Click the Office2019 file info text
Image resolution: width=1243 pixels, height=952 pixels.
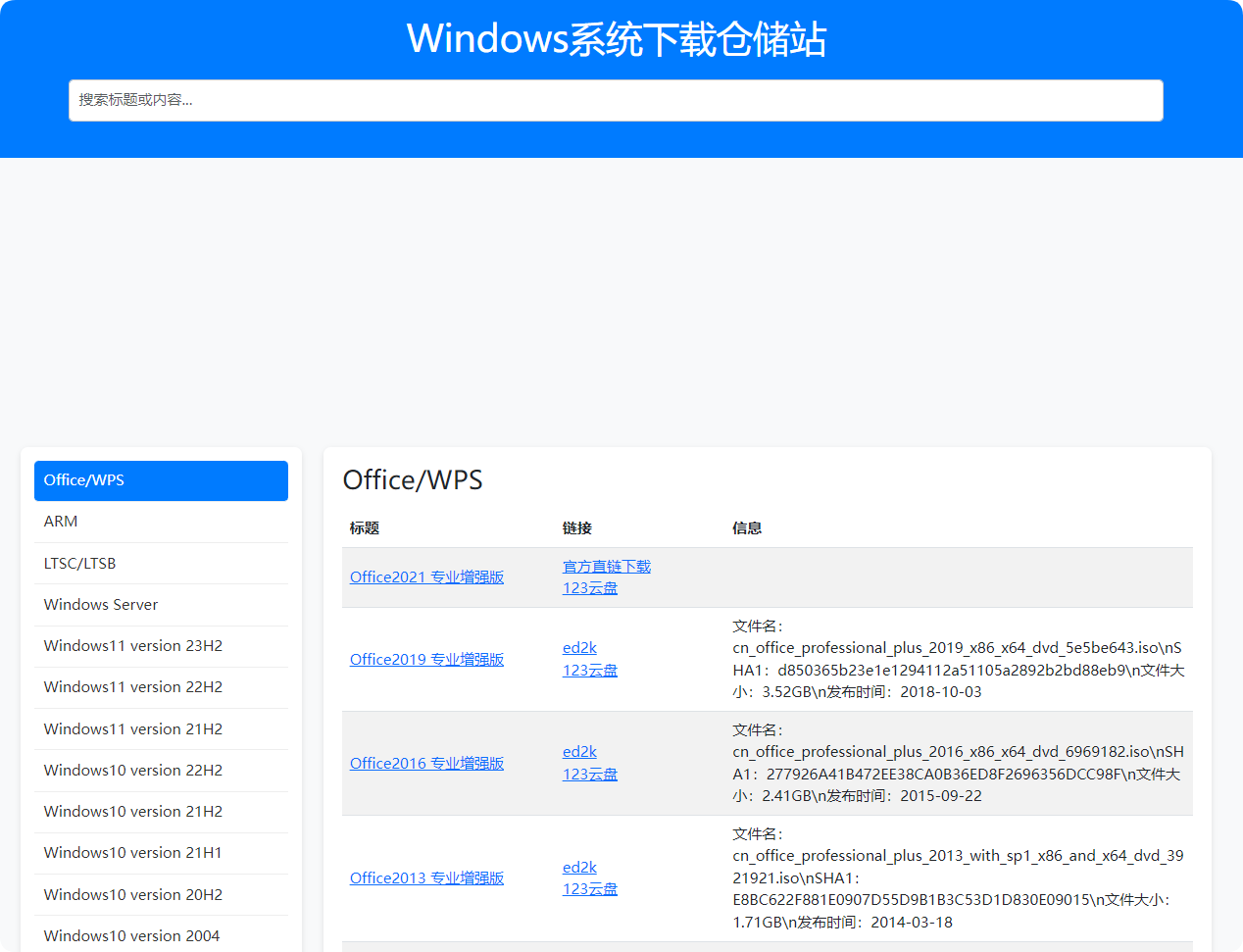959,659
